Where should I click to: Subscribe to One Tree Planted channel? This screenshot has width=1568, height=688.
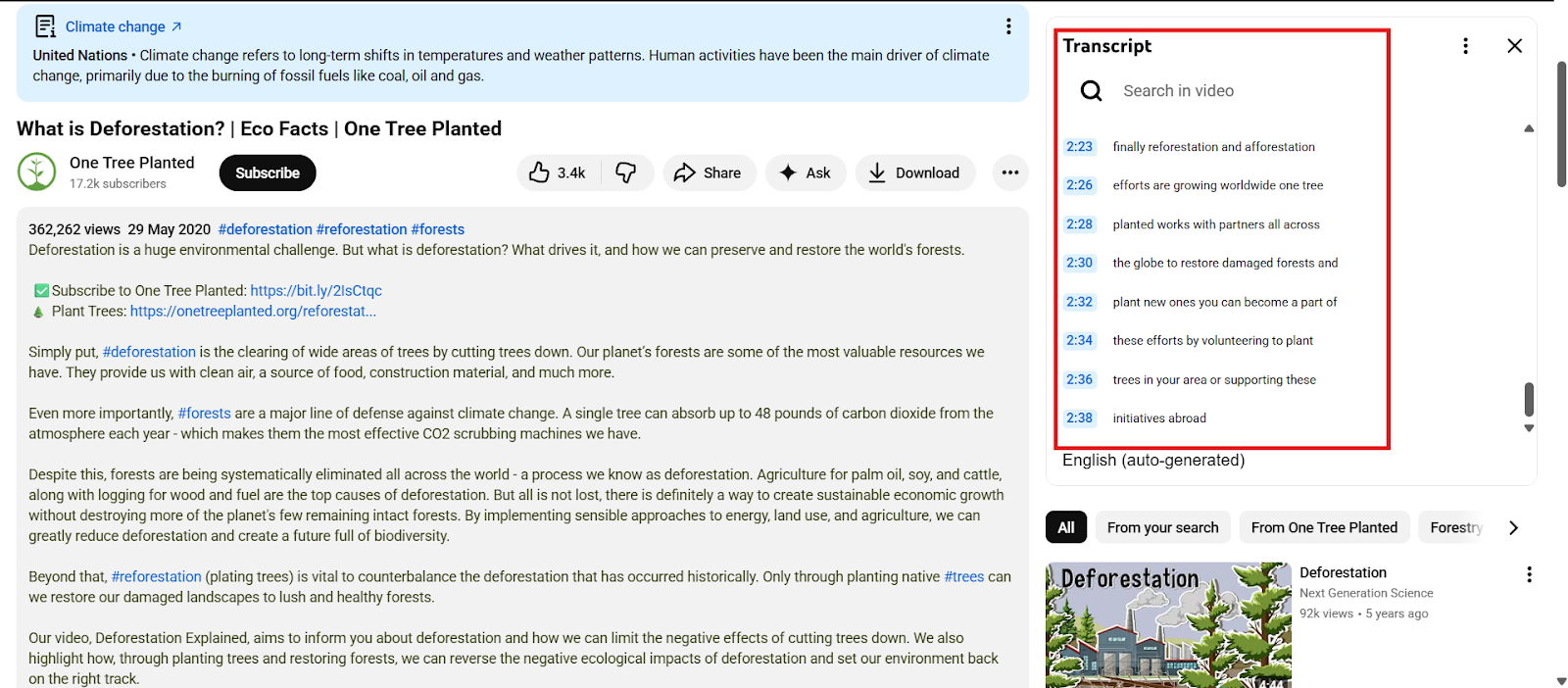(268, 172)
